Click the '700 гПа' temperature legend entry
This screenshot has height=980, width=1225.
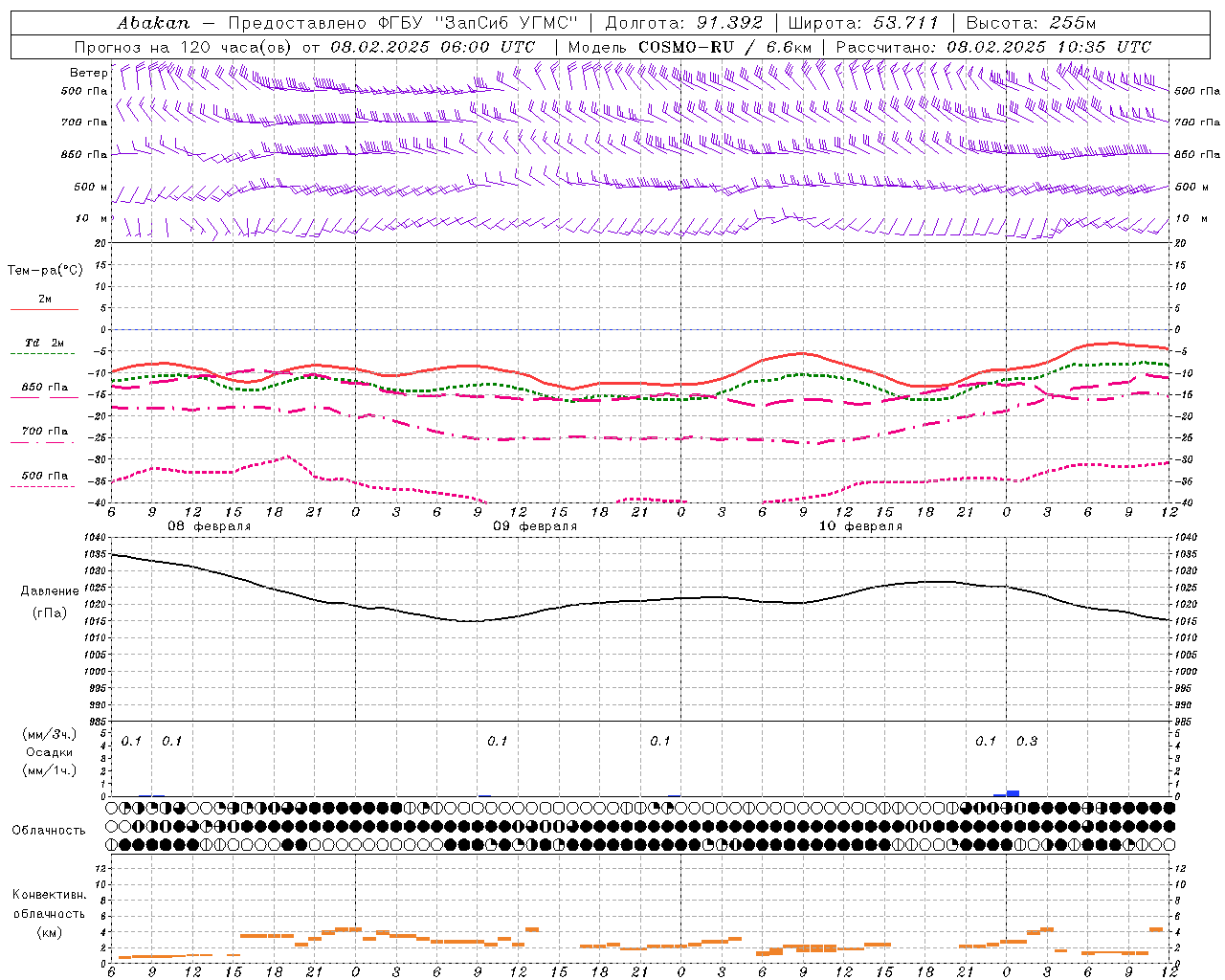[44, 431]
